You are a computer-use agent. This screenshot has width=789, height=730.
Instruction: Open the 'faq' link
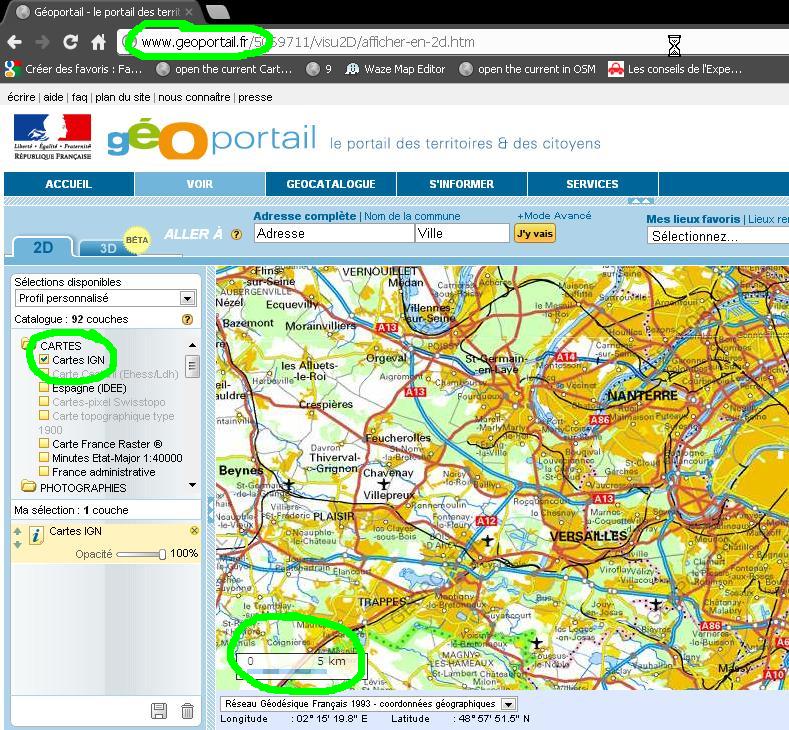click(x=80, y=97)
